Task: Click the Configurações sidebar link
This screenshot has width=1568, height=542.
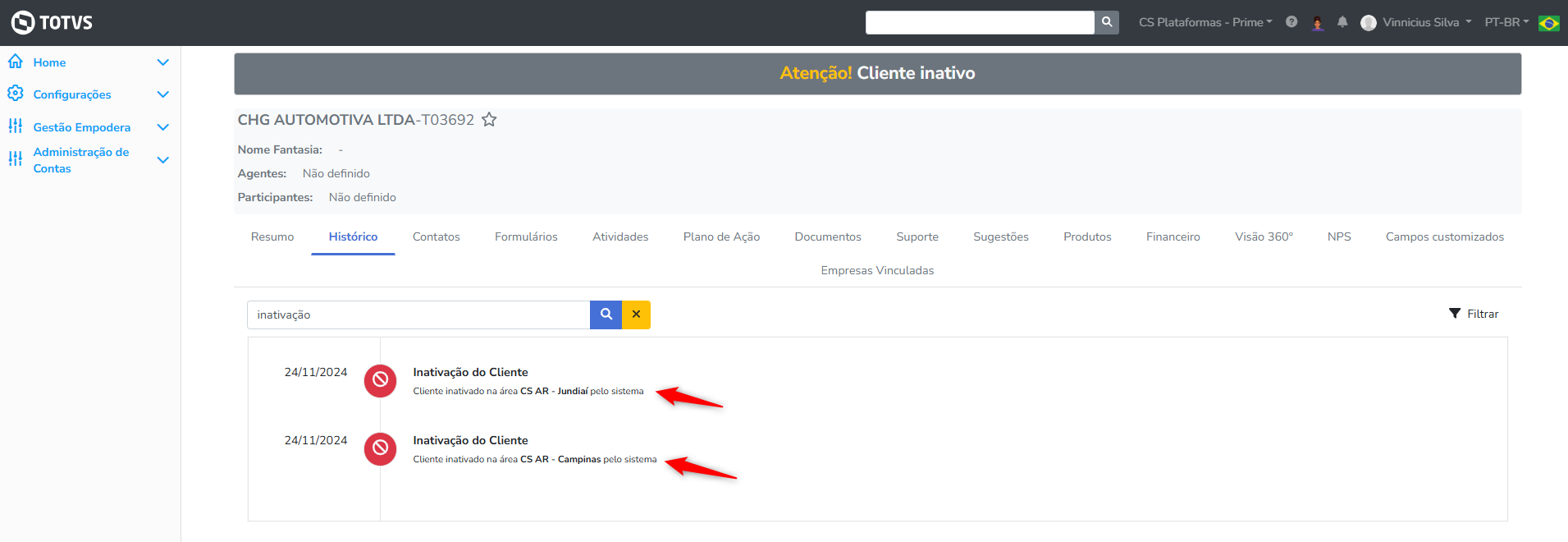Action: [72, 94]
